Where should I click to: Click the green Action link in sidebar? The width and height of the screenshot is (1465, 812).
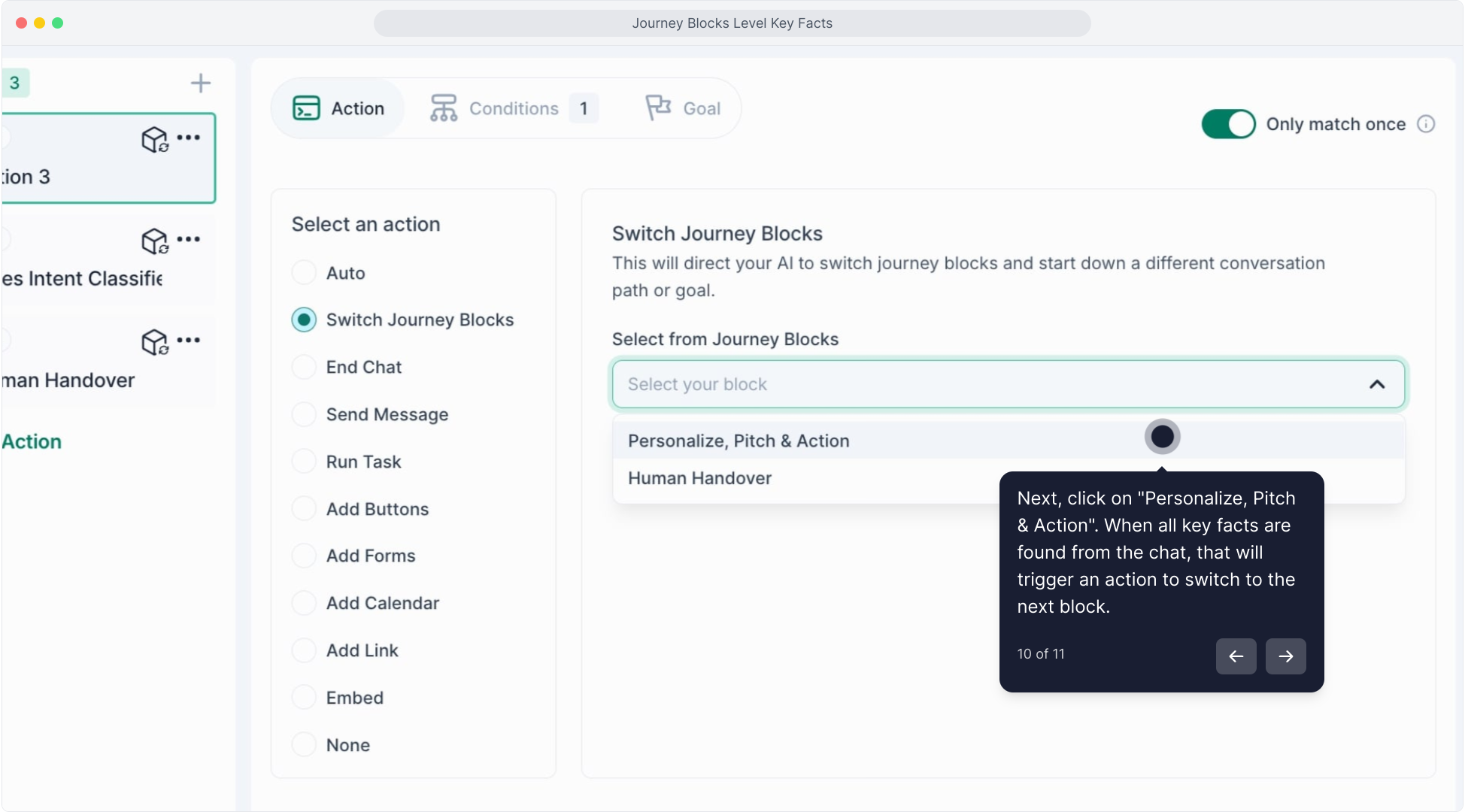(32, 441)
